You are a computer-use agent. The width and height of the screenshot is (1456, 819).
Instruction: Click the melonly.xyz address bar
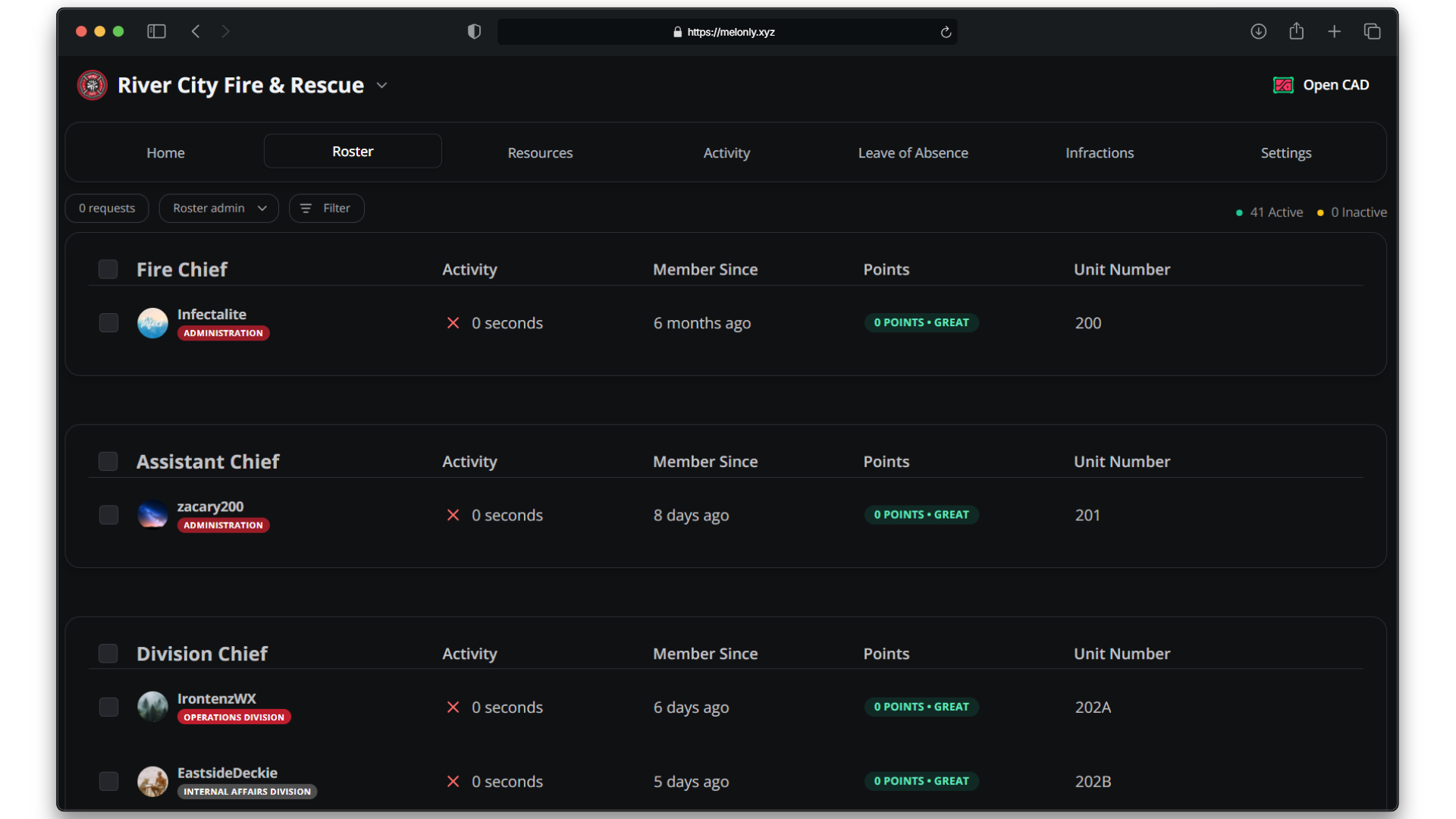point(727,32)
